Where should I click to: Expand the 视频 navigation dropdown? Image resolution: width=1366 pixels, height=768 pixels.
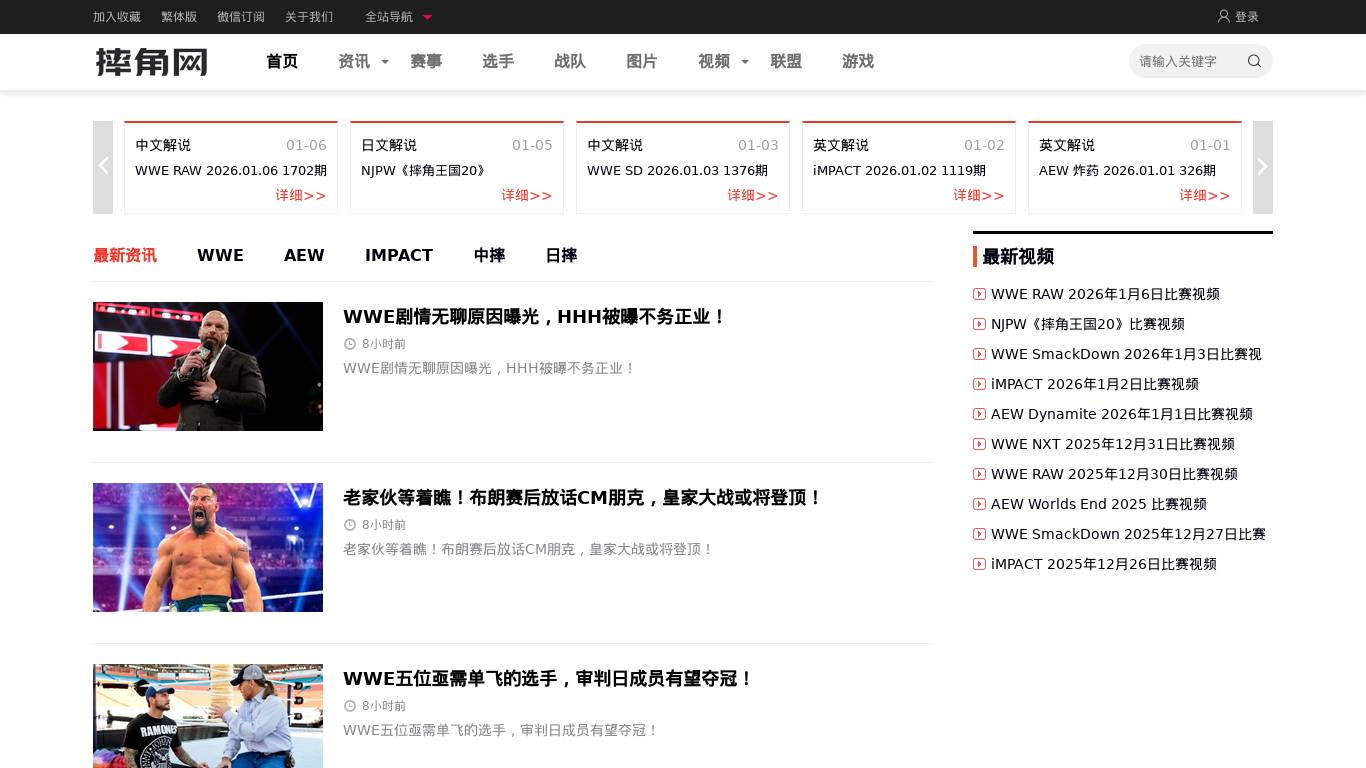[744, 62]
